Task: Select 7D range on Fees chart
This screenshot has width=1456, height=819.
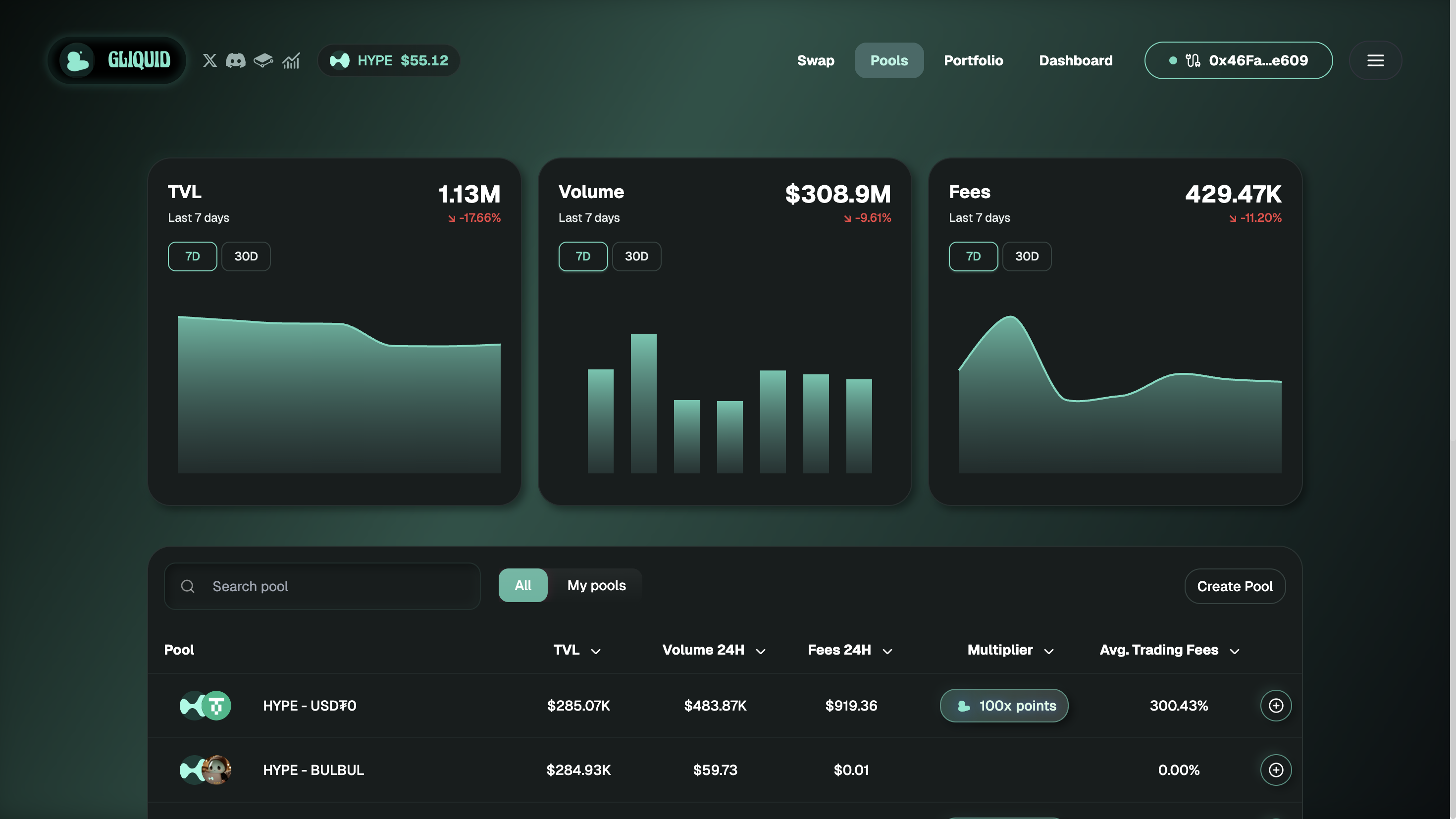Action: click(973, 256)
